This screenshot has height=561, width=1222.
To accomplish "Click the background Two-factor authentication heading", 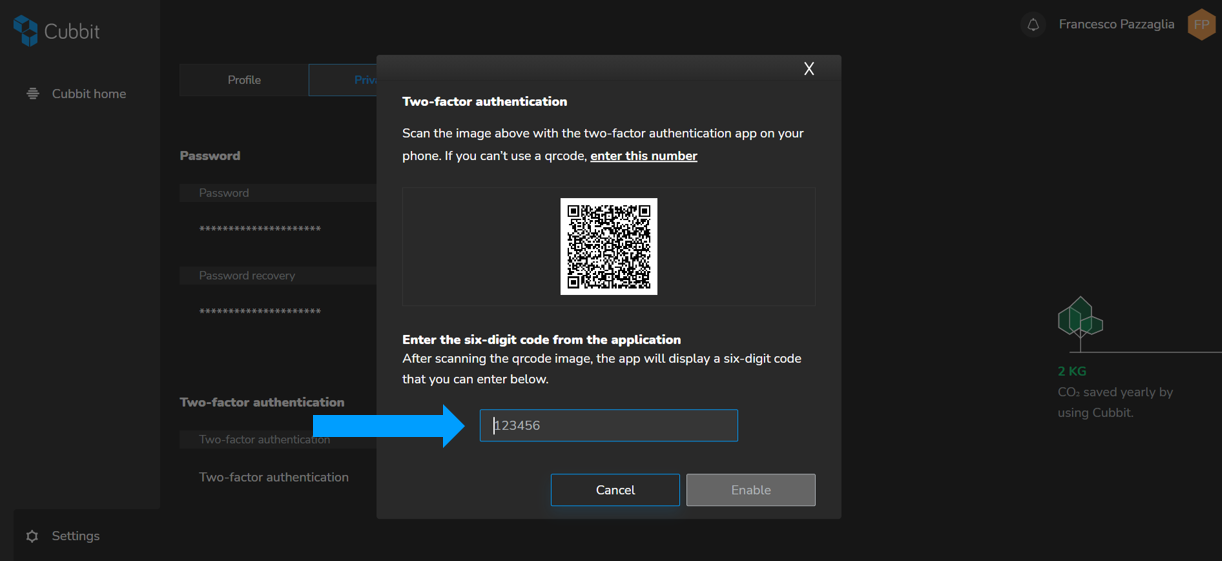I will [x=262, y=402].
